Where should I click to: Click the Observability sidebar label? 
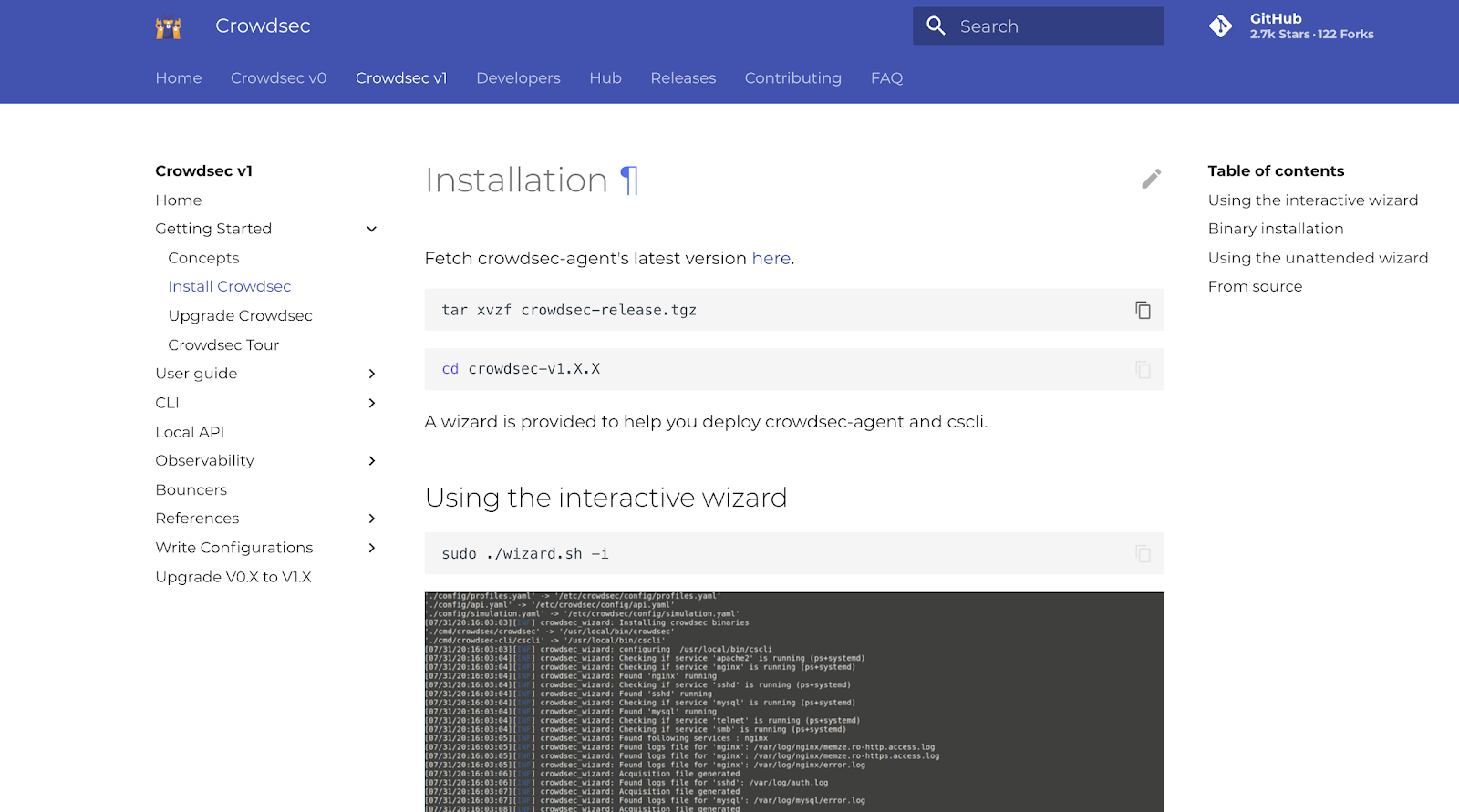pyautogui.click(x=204, y=460)
